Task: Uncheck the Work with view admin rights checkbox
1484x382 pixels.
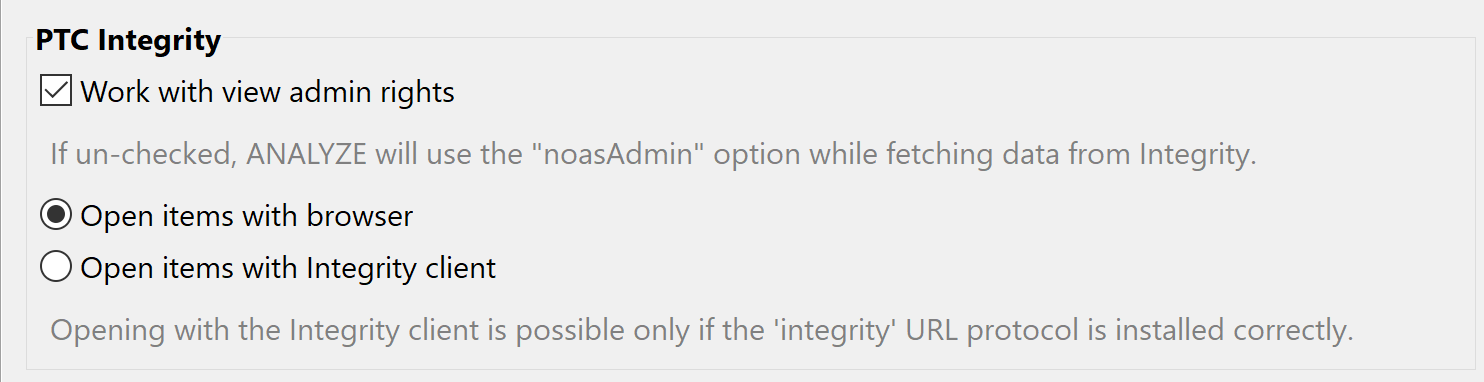Action: click(55, 91)
